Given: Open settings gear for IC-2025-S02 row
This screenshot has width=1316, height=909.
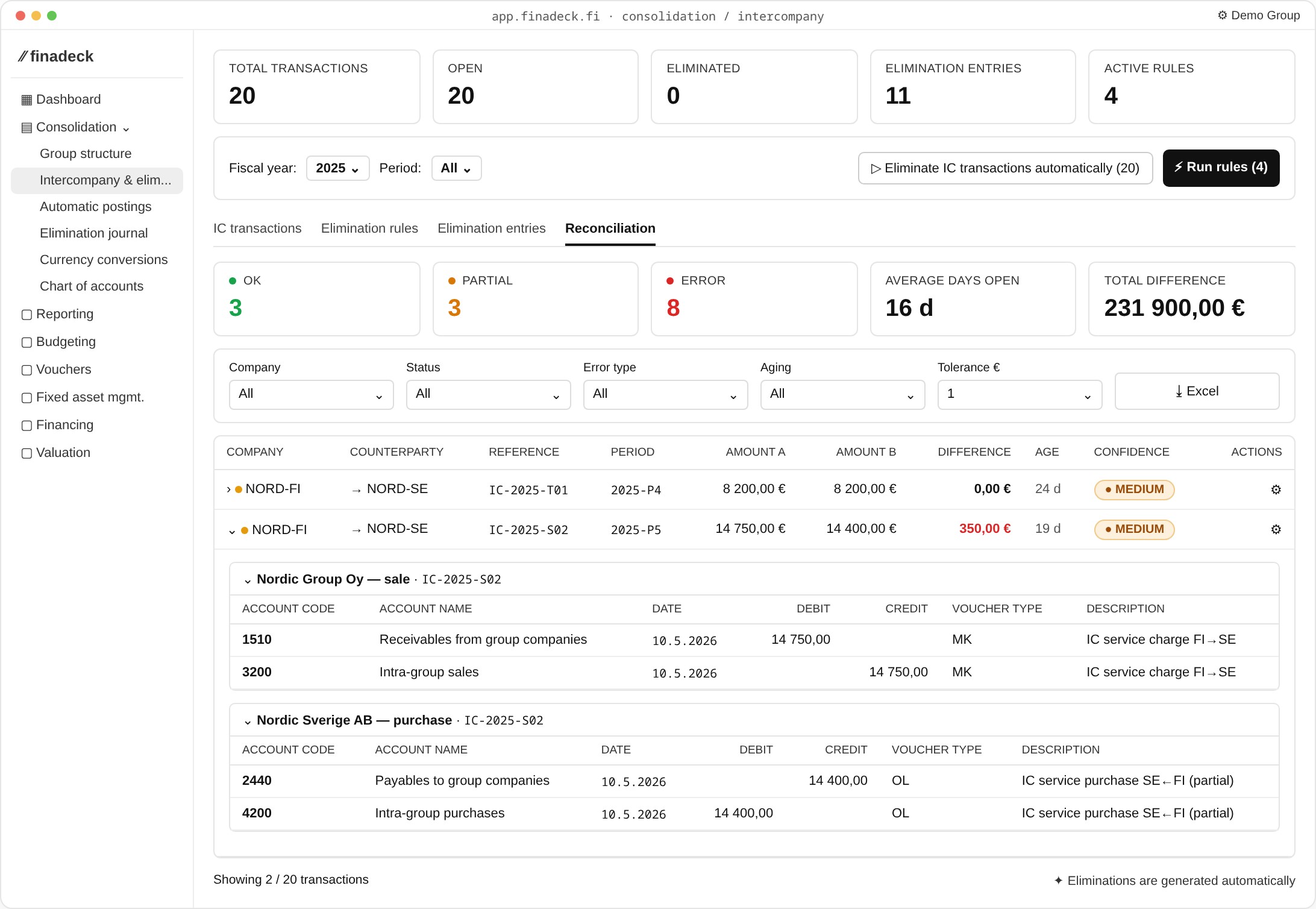Looking at the screenshot, I should pyautogui.click(x=1276, y=529).
